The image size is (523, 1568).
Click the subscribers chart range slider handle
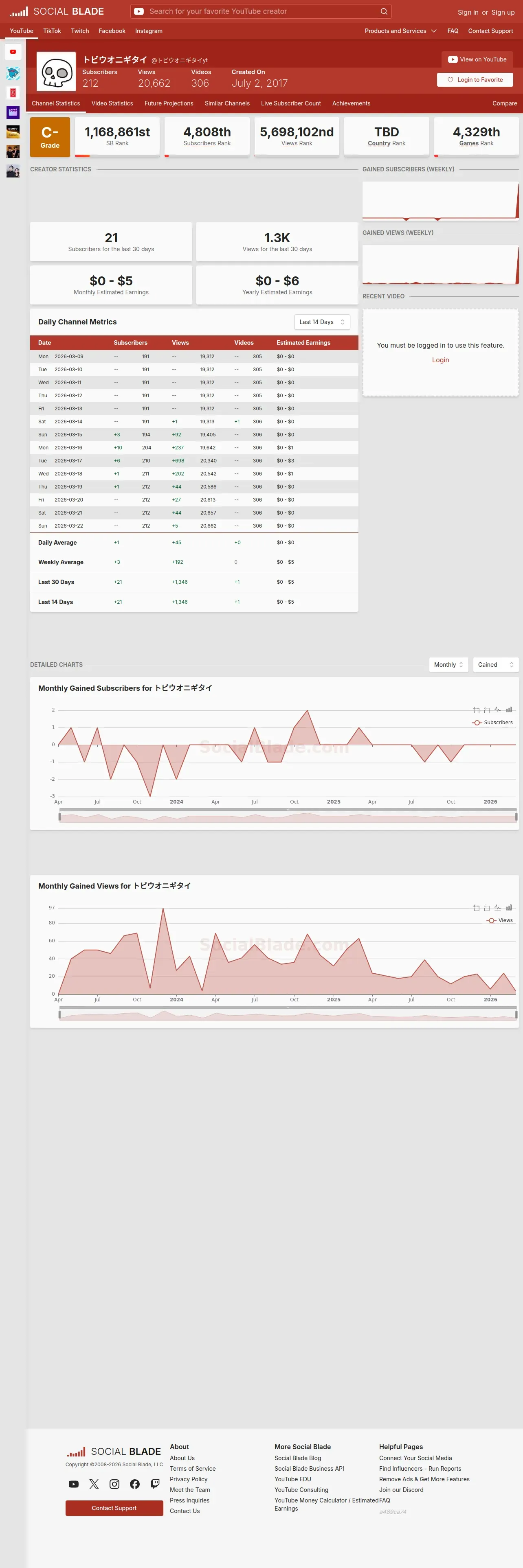(59, 817)
